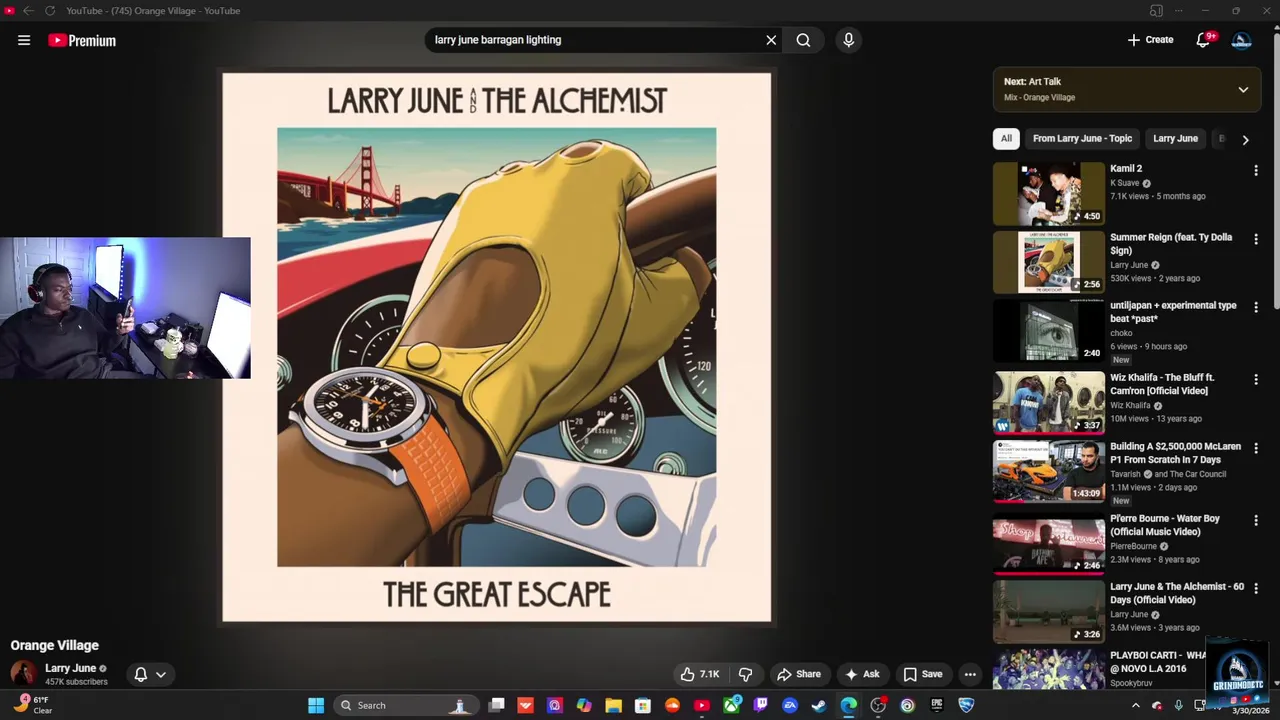Image resolution: width=1280 pixels, height=720 pixels.
Task: Open more options for Wiz Khalifa video
Action: pyautogui.click(x=1256, y=380)
